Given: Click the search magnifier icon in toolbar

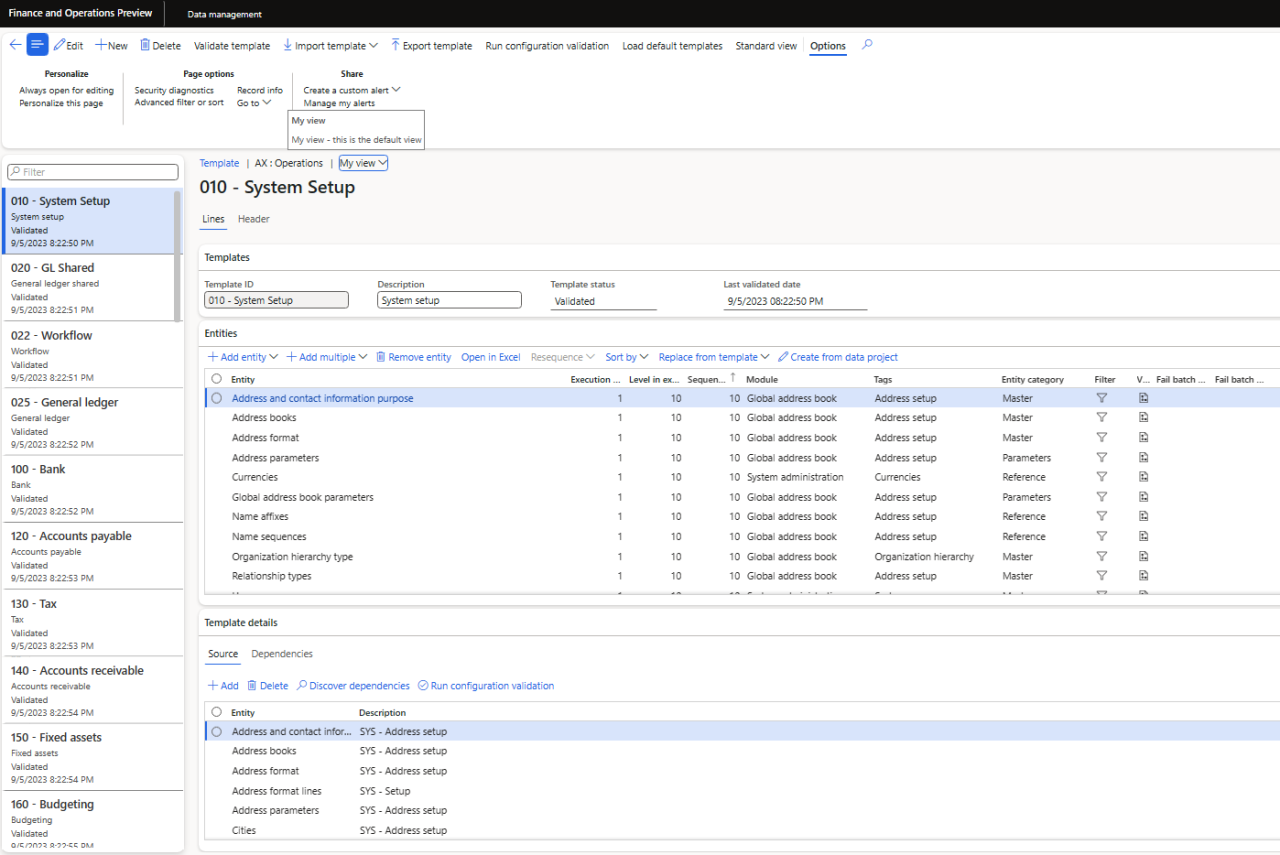Looking at the screenshot, I should (x=867, y=45).
